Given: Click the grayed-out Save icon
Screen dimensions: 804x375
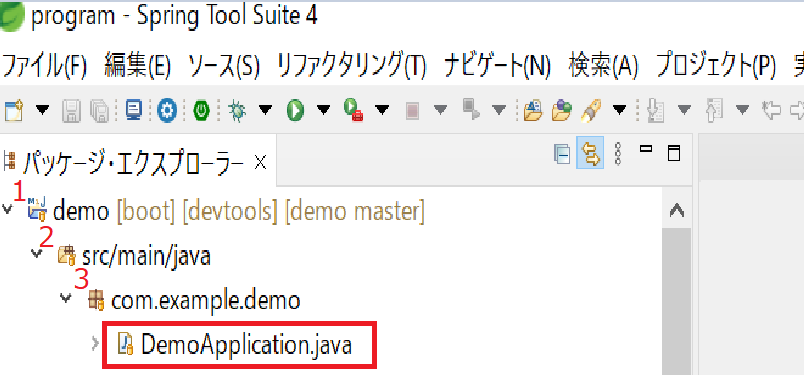Looking at the screenshot, I should 71,110.
